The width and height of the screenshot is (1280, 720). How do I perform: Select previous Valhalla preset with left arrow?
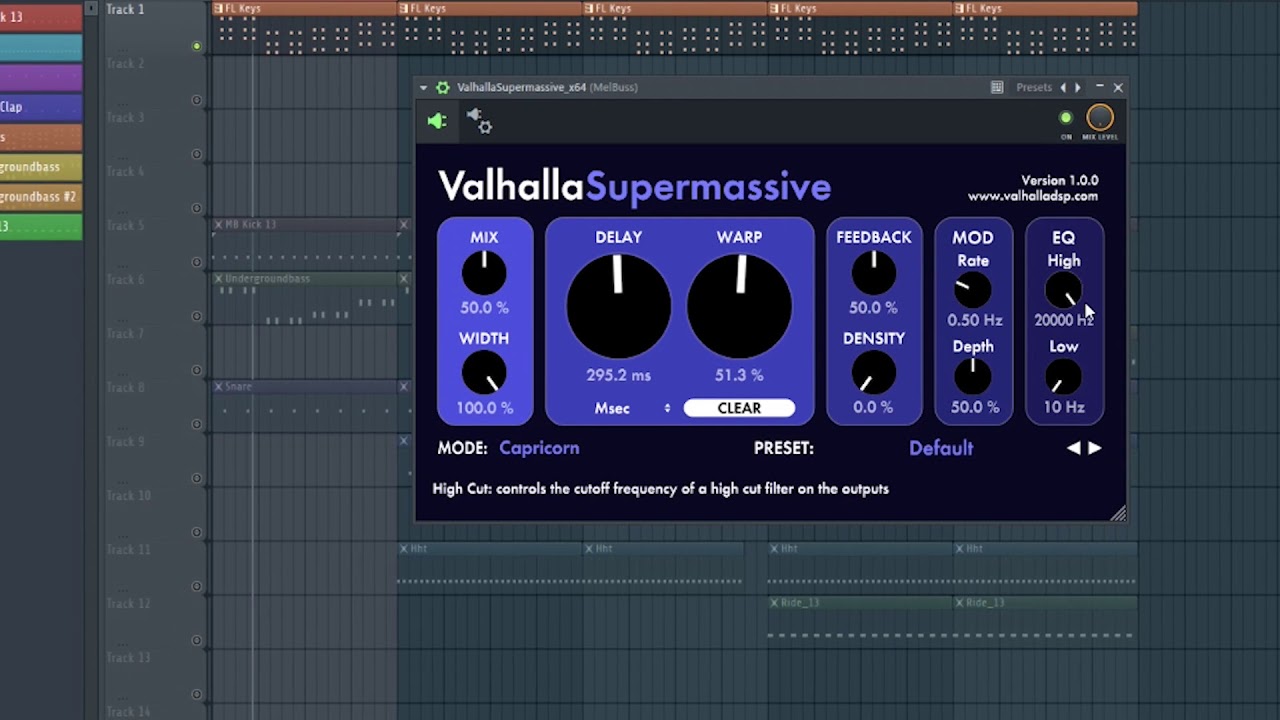(1073, 448)
